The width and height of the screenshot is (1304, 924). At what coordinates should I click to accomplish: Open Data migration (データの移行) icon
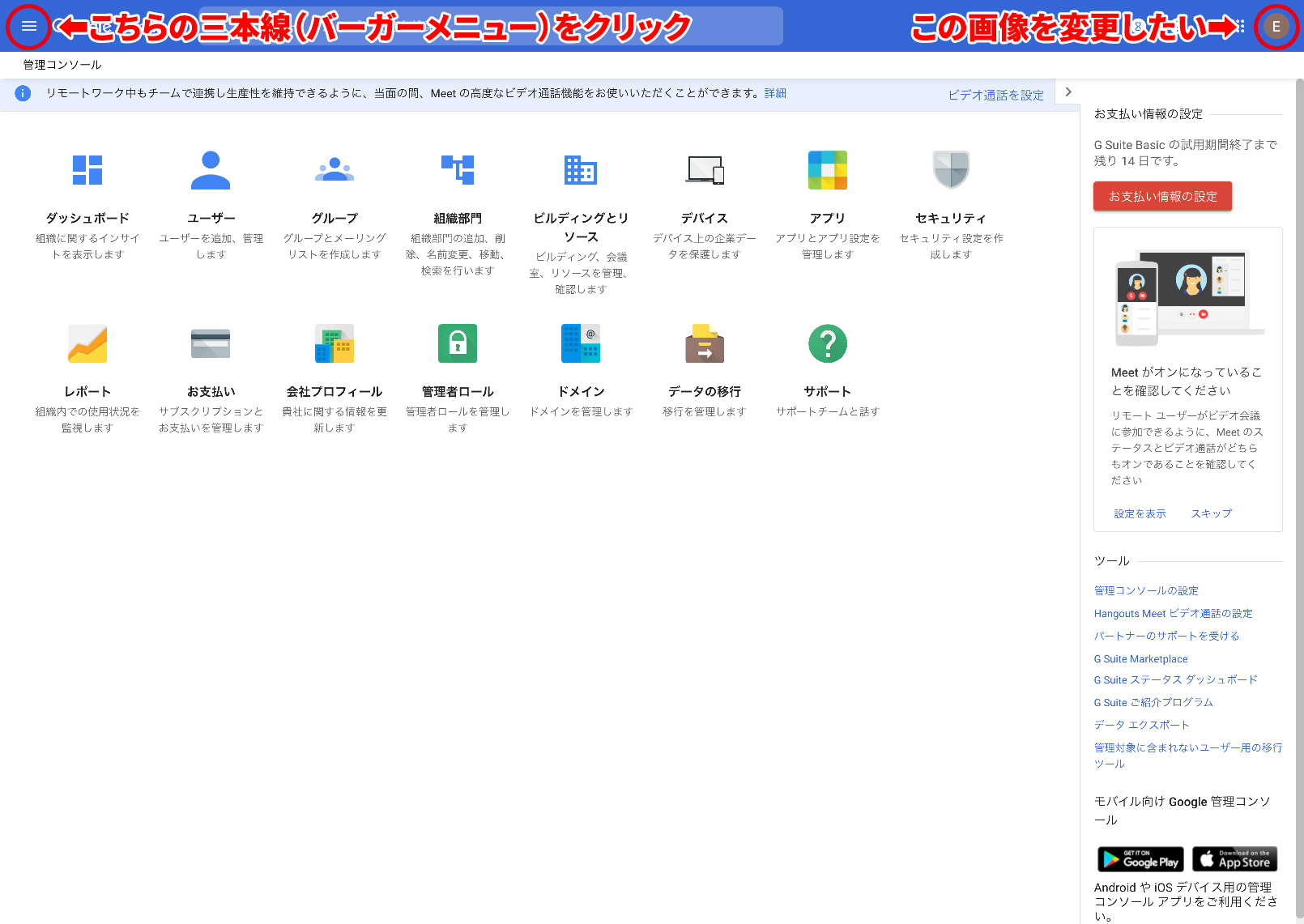pyautogui.click(x=705, y=343)
